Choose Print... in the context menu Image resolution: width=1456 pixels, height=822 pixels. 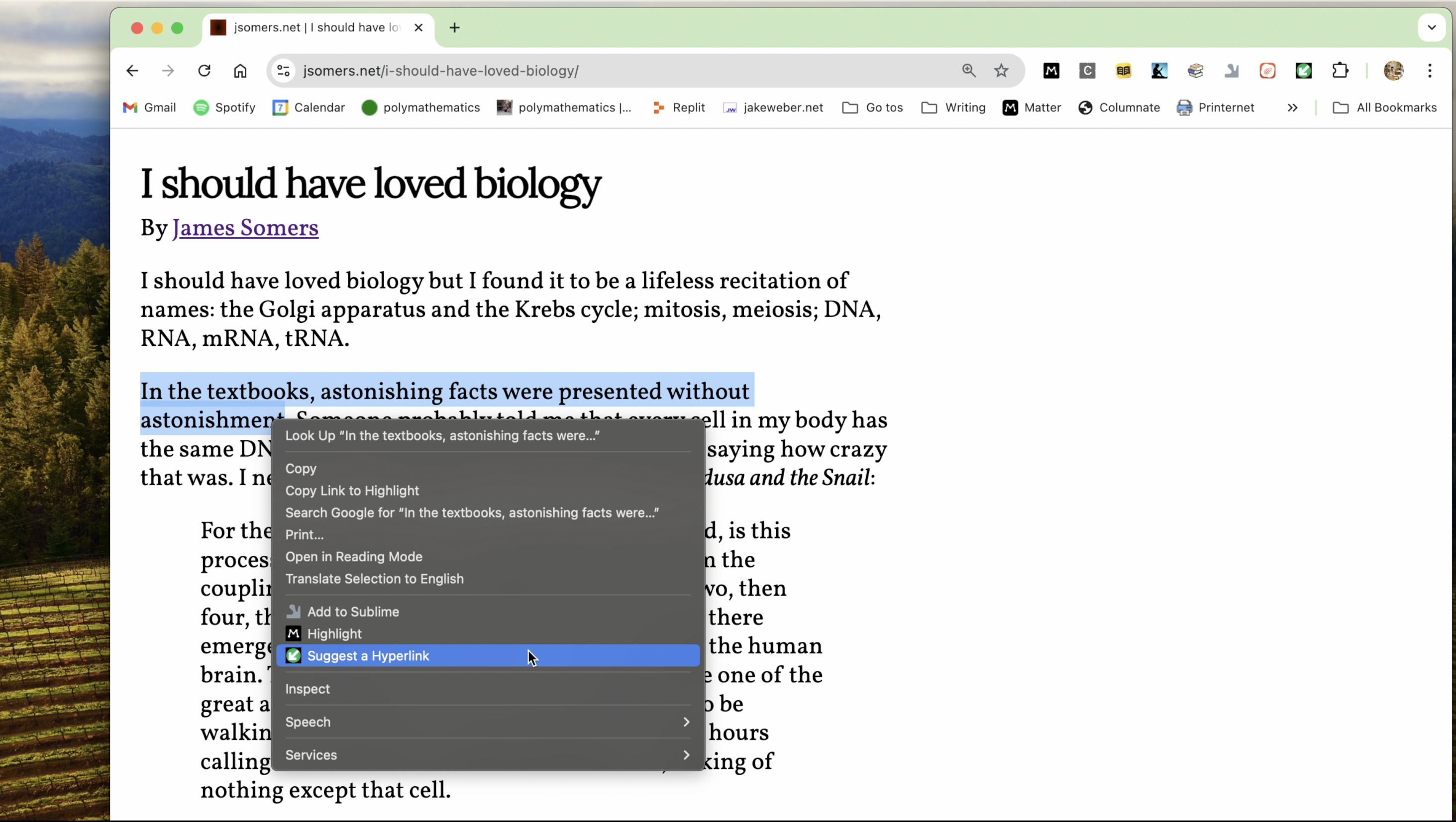pos(488,535)
